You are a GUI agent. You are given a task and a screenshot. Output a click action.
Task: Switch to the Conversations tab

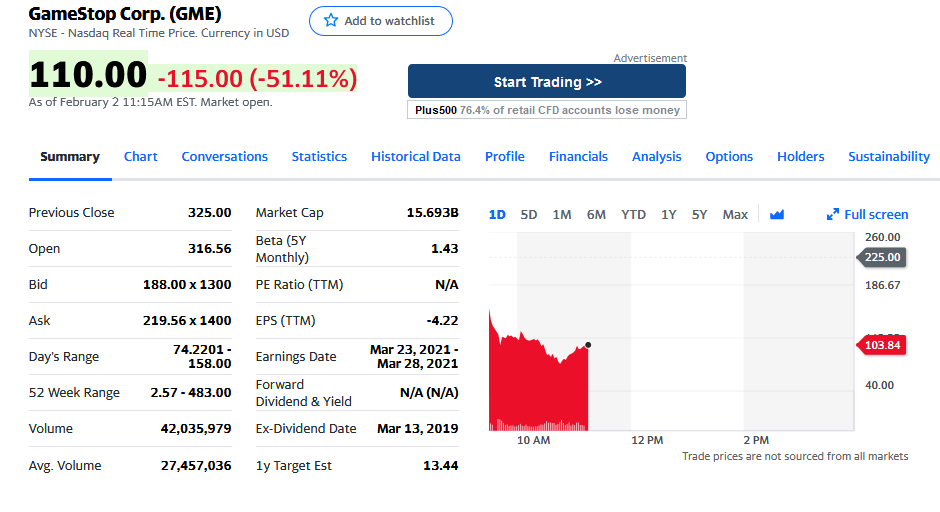[224, 156]
